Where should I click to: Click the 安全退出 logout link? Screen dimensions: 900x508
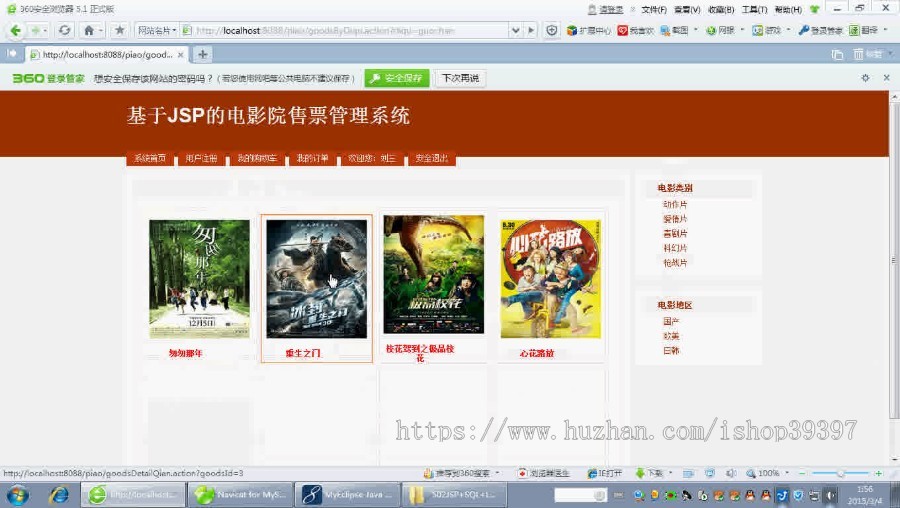[x=432, y=158]
